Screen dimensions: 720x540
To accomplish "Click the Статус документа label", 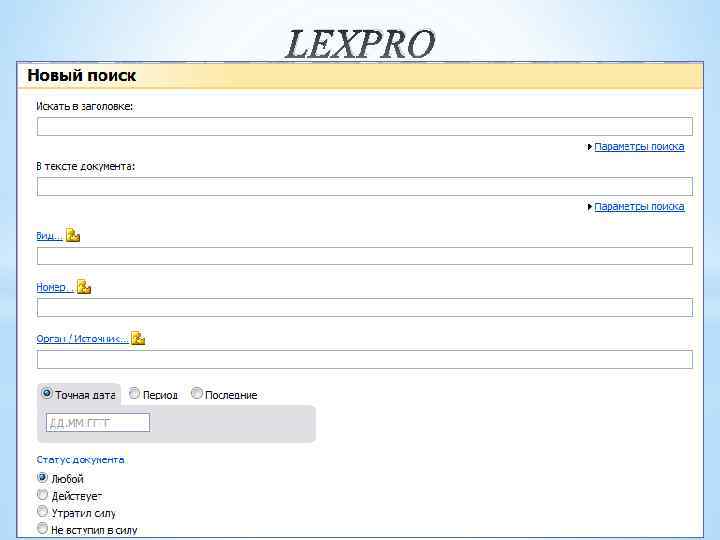I will coord(80,460).
